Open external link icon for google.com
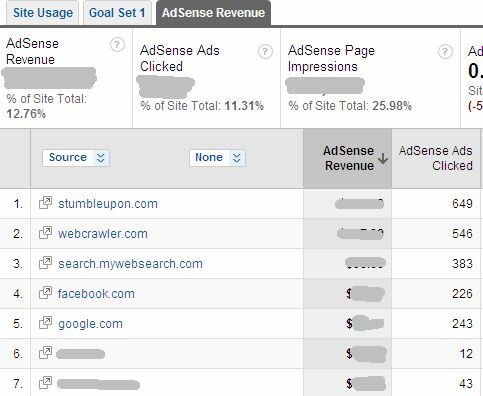Image resolution: width=483 pixels, height=396 pixels. [x=45, y=323]
